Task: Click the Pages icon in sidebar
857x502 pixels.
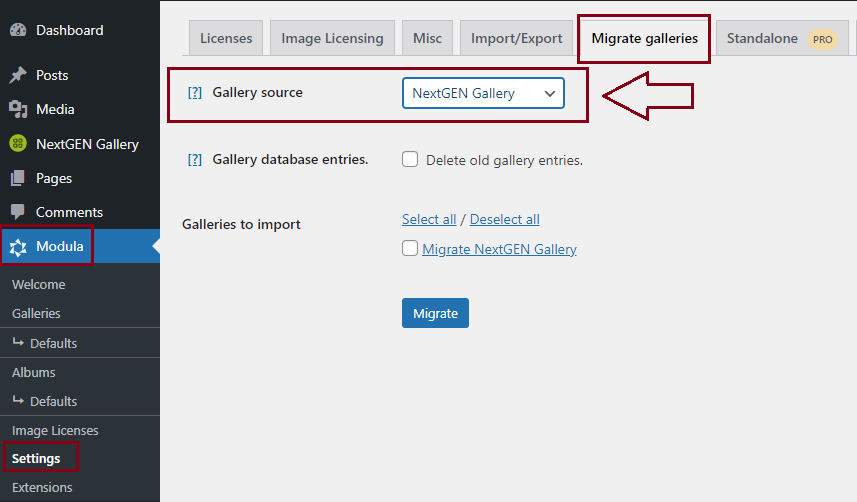Action: (18, 178)
